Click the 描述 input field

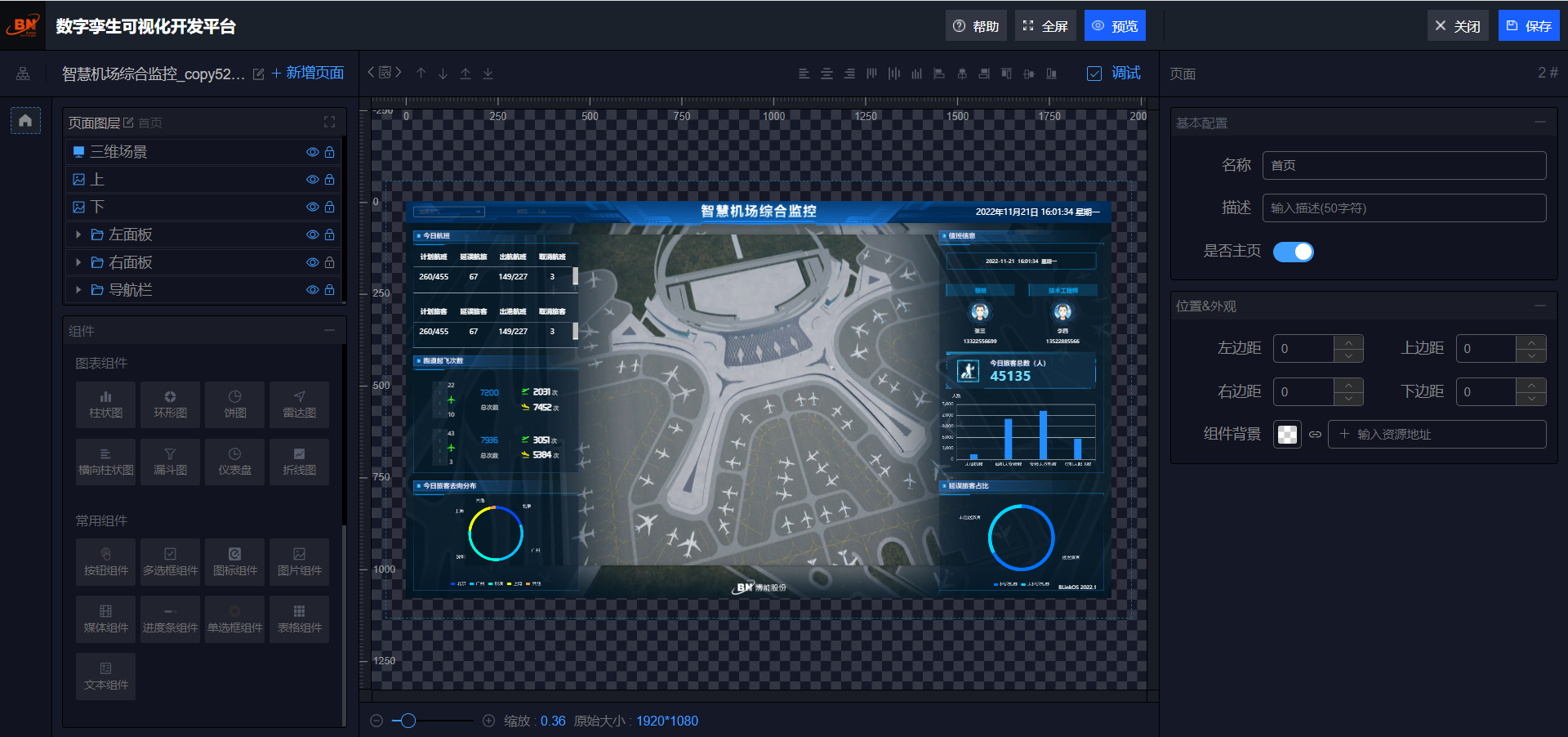click(1403, 208)
